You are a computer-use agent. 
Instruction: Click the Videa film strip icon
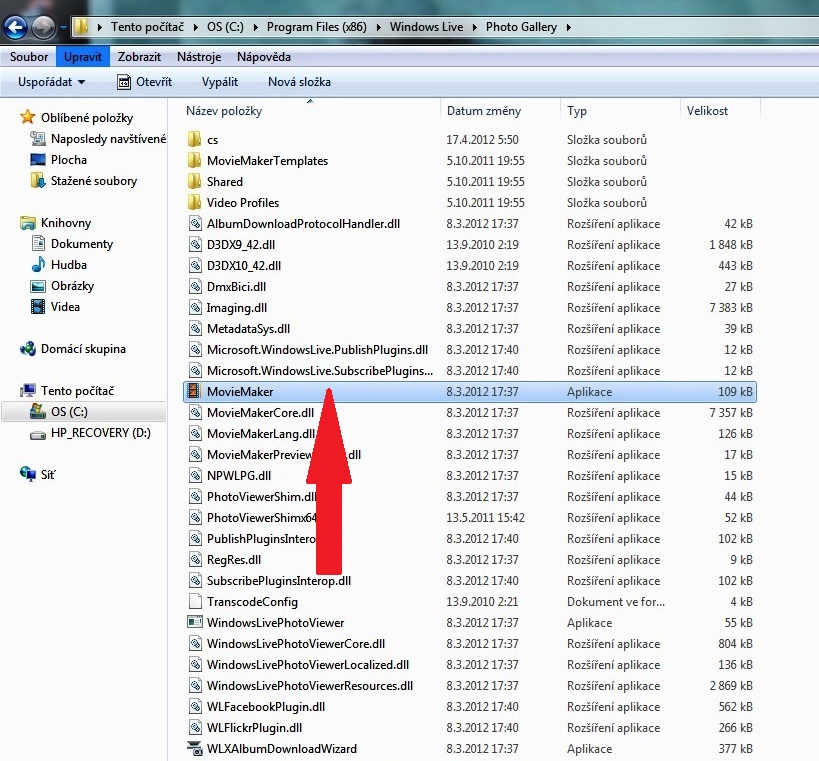pos(38,307)
